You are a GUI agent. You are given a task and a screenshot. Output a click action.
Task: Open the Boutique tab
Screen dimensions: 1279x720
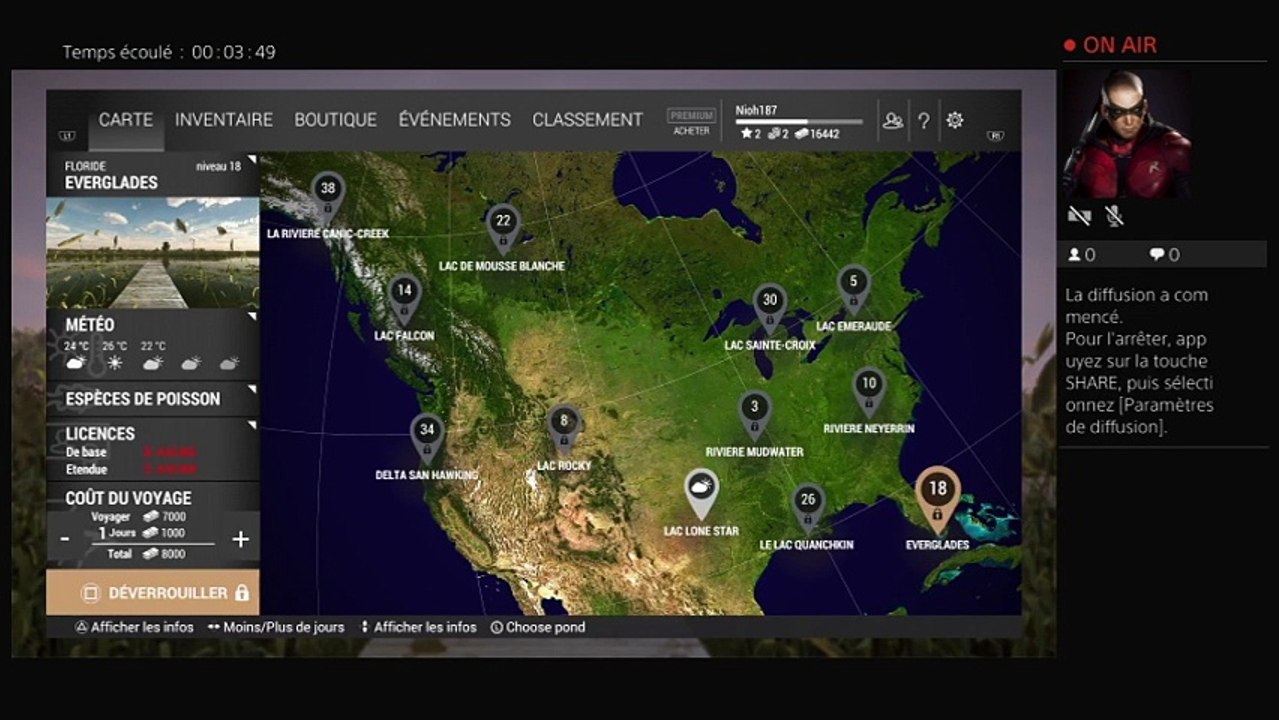click(335, 120)
